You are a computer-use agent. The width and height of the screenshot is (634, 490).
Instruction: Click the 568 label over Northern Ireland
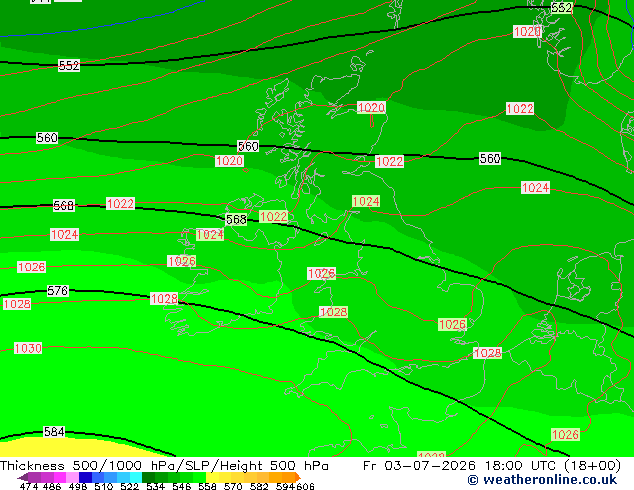(x=236, y=220)
